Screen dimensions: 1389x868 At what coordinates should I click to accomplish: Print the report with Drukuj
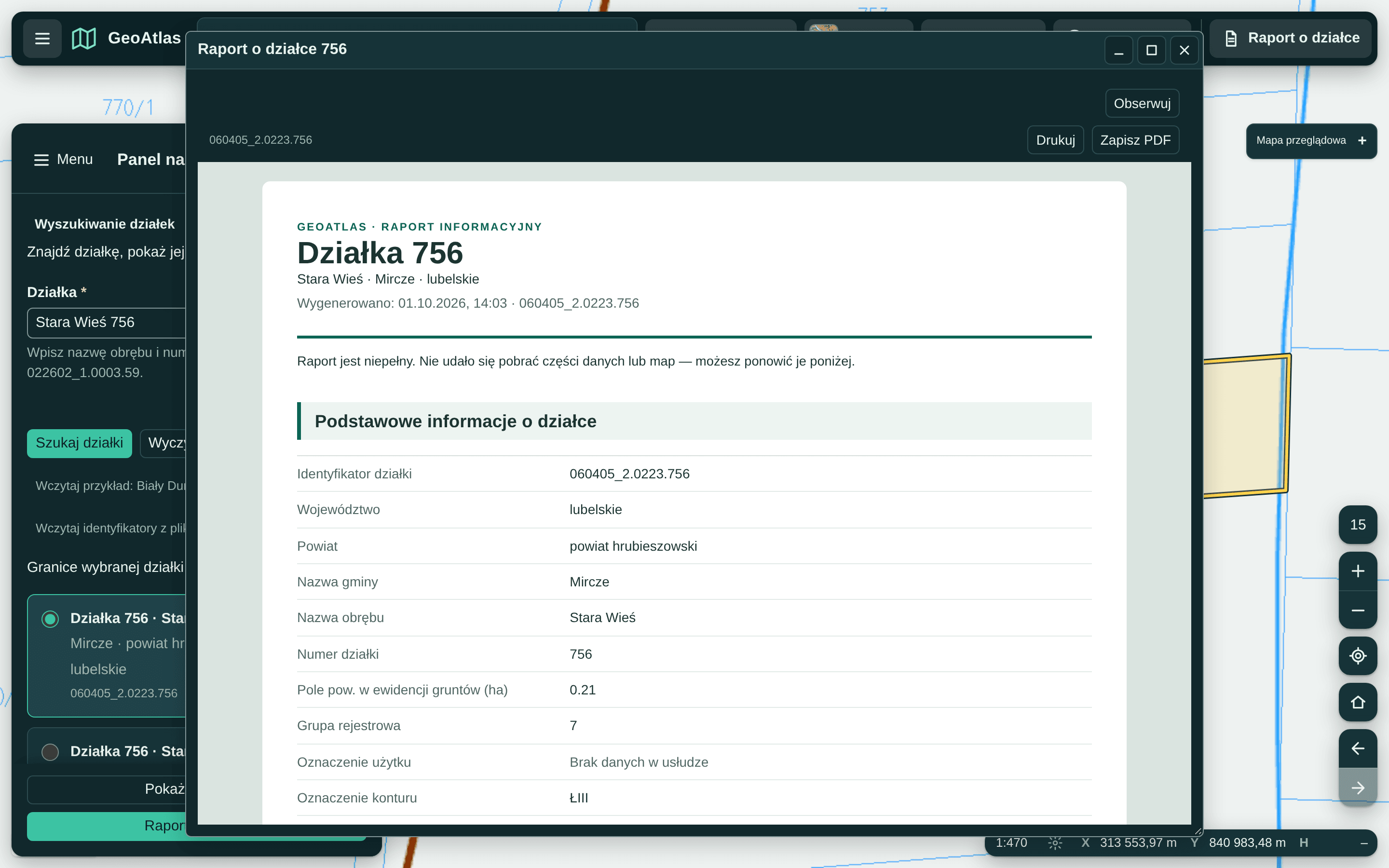(x=1055, y=140)
